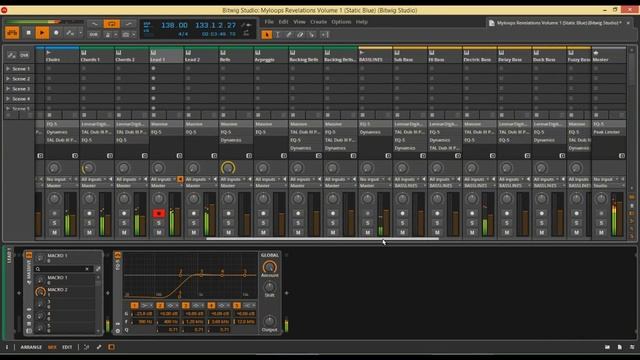Select the Time selection tool
640x360 pixels.
click(278, 35)
